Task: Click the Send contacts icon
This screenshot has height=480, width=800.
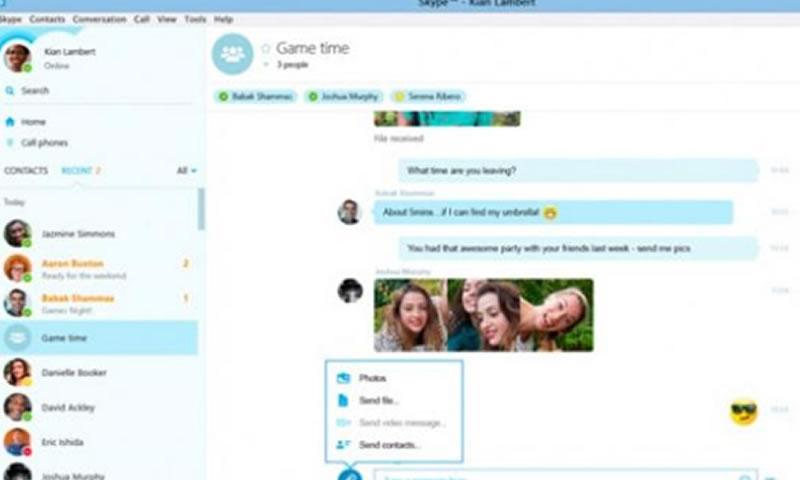Action: click(343, 445)
